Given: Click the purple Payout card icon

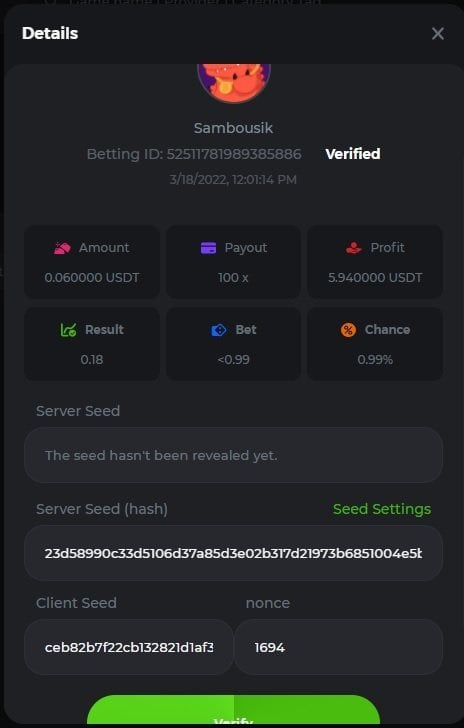Looking at the screenshot, I should (x=209, y=248).
